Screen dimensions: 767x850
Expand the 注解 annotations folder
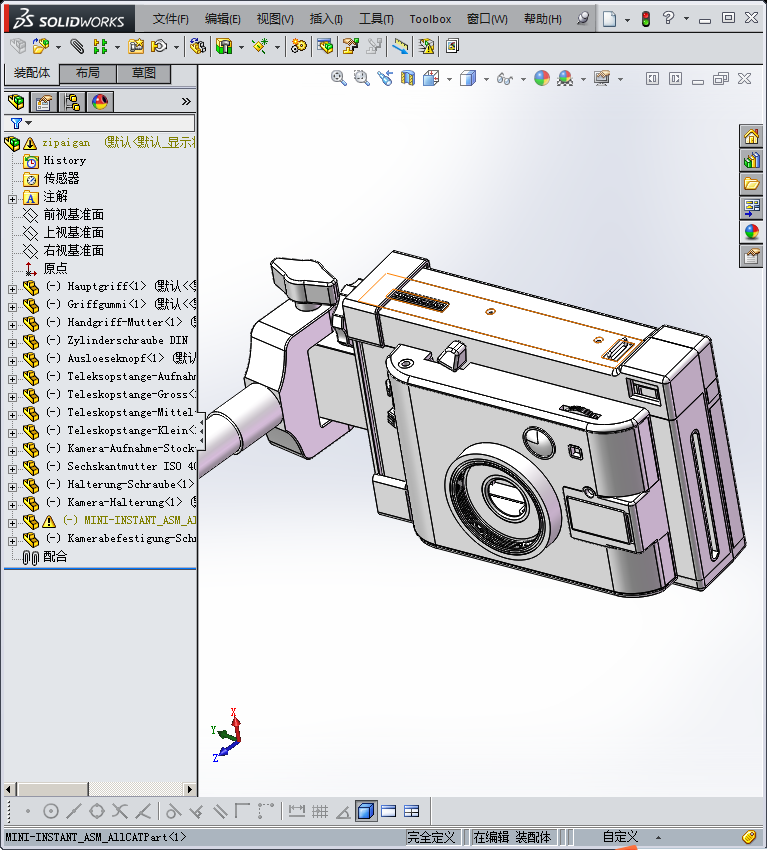tap(12, 198)
